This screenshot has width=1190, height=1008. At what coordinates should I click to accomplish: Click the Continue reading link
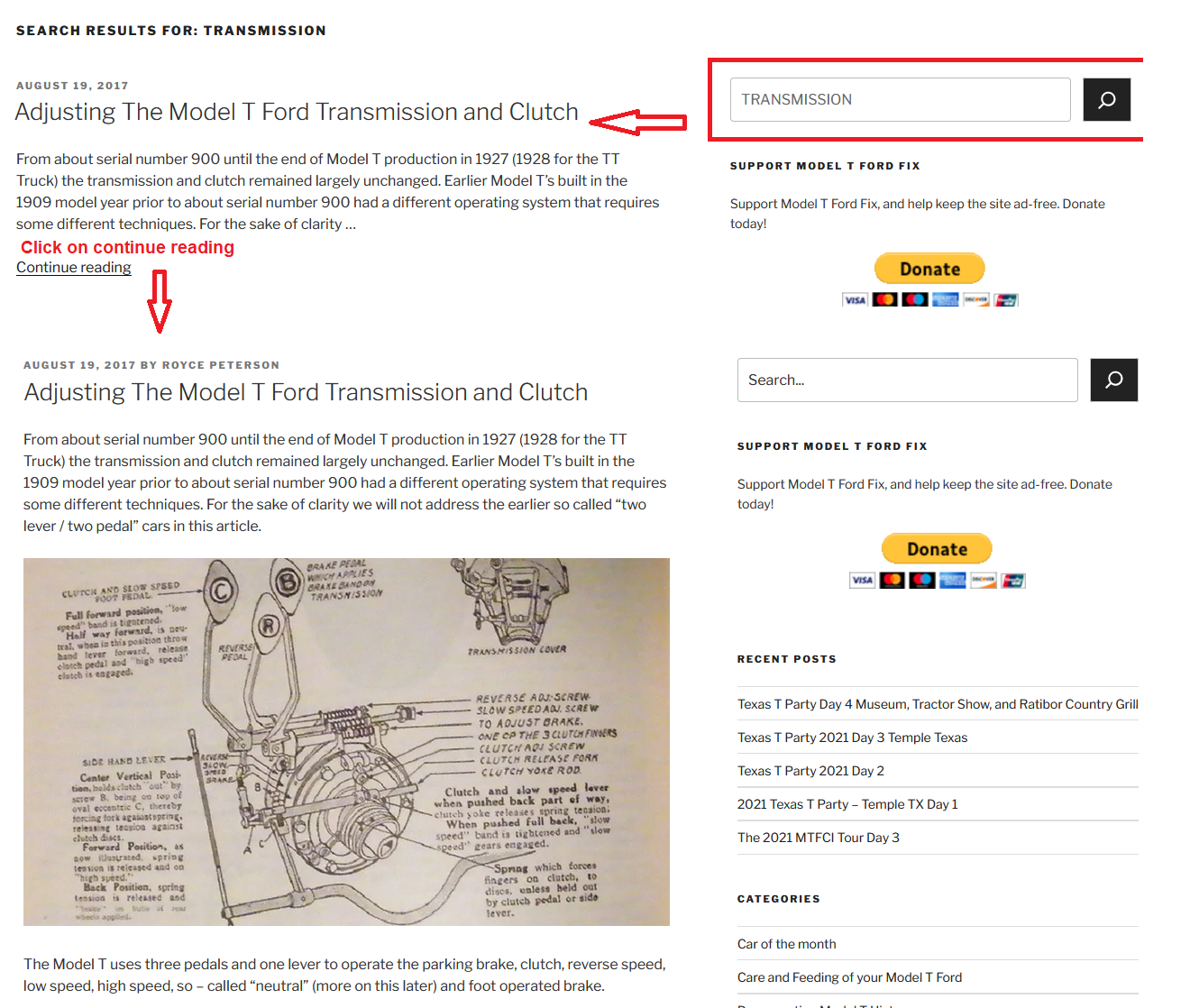point(74,268)
